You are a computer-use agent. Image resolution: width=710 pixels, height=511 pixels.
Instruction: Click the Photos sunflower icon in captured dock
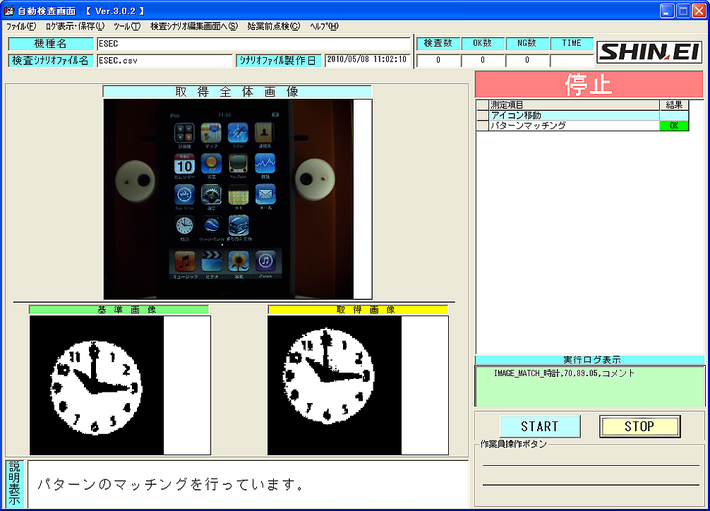[238, 261]
